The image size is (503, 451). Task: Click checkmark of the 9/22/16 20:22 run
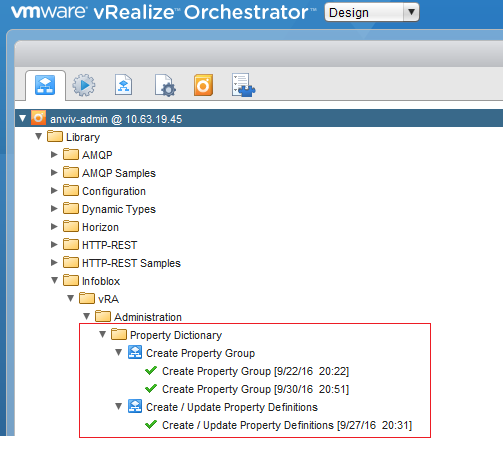click(x=151, y=370)
